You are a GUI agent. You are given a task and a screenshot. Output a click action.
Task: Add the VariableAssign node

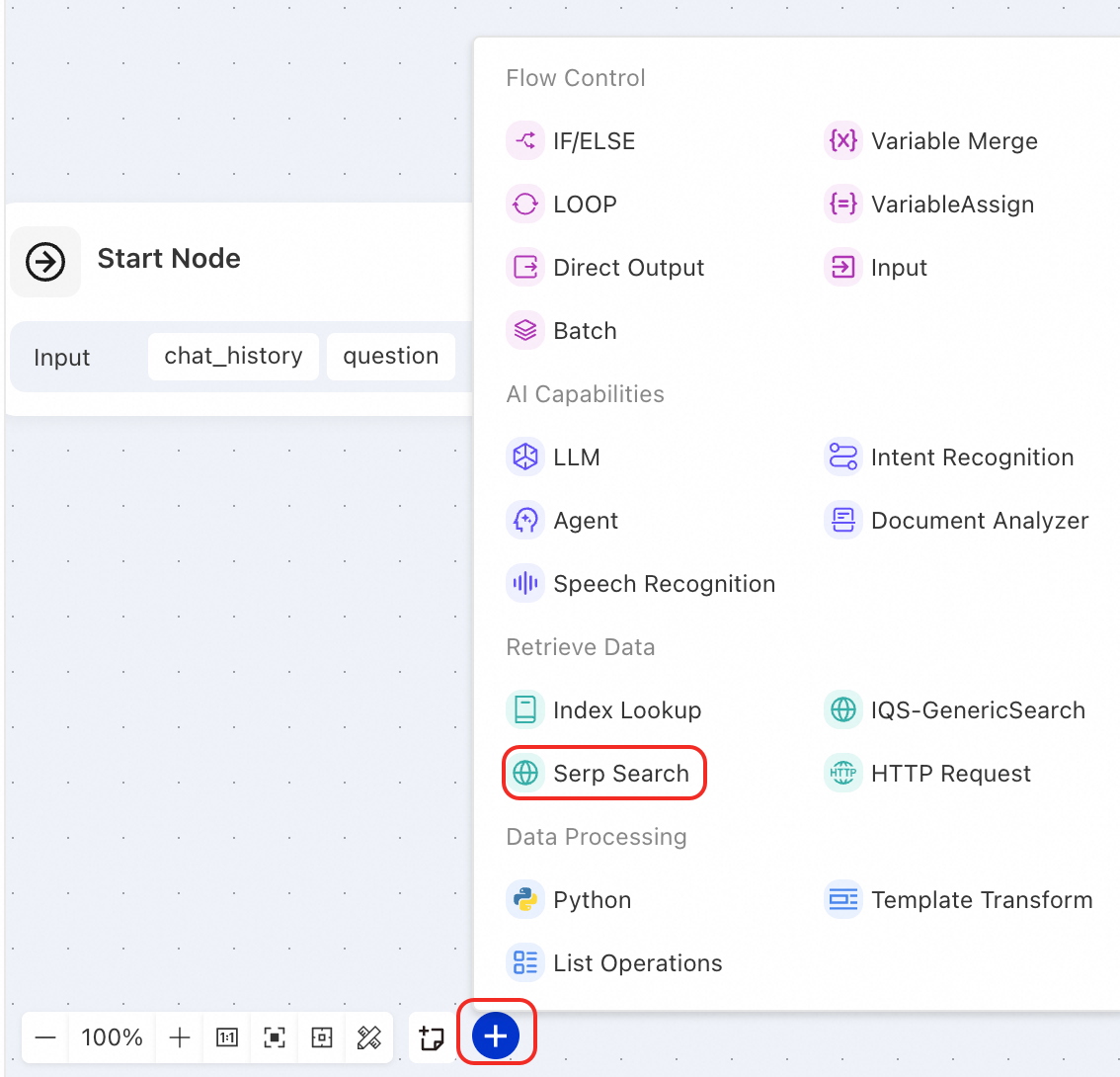[929, 205]
